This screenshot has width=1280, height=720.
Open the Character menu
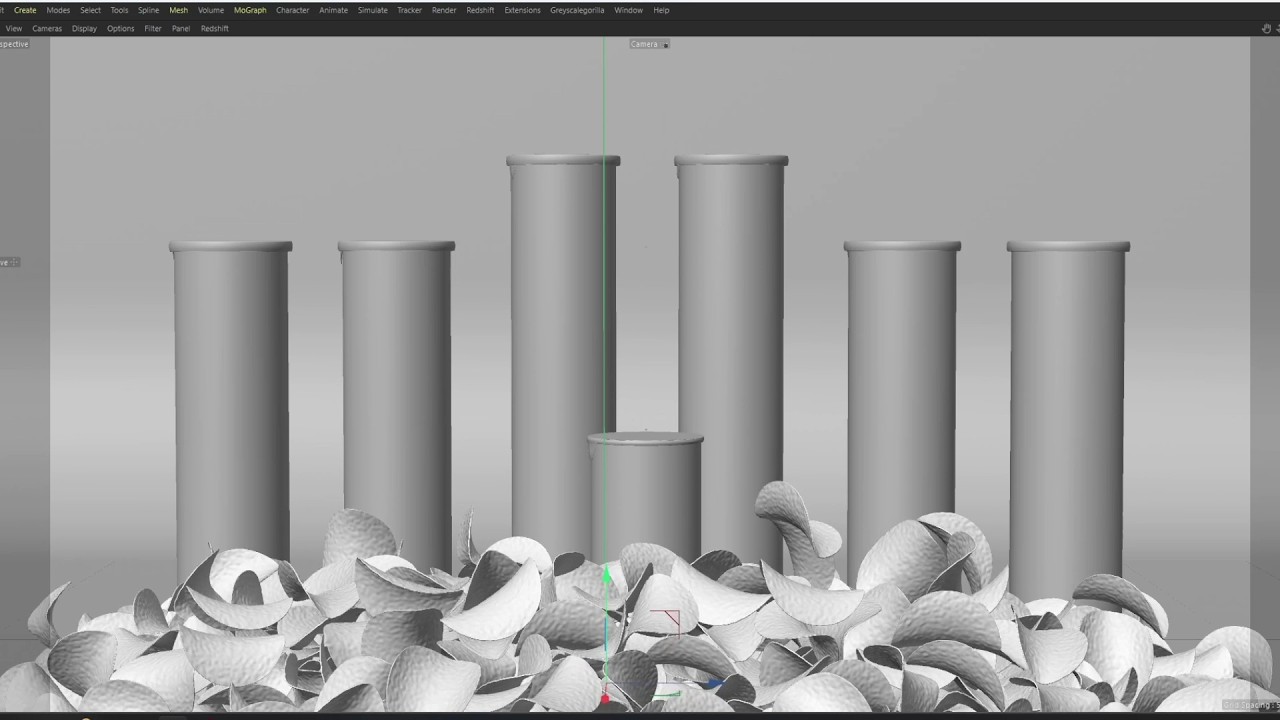(x=292, y=10)
